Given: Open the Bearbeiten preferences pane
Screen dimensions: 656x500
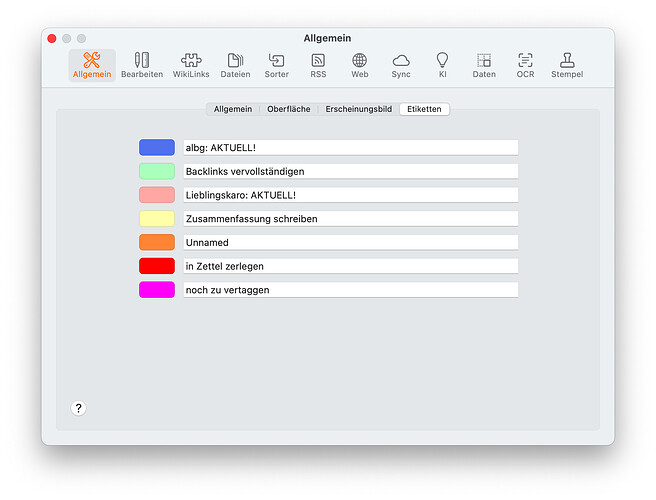Looking at the screenshot, I should click(x=142, y=65).
